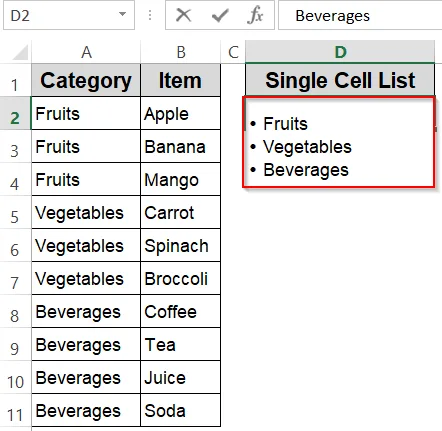Click the formula bar vertical dots handle
This screenshot has width=442, height=431.
click(150, 15)
